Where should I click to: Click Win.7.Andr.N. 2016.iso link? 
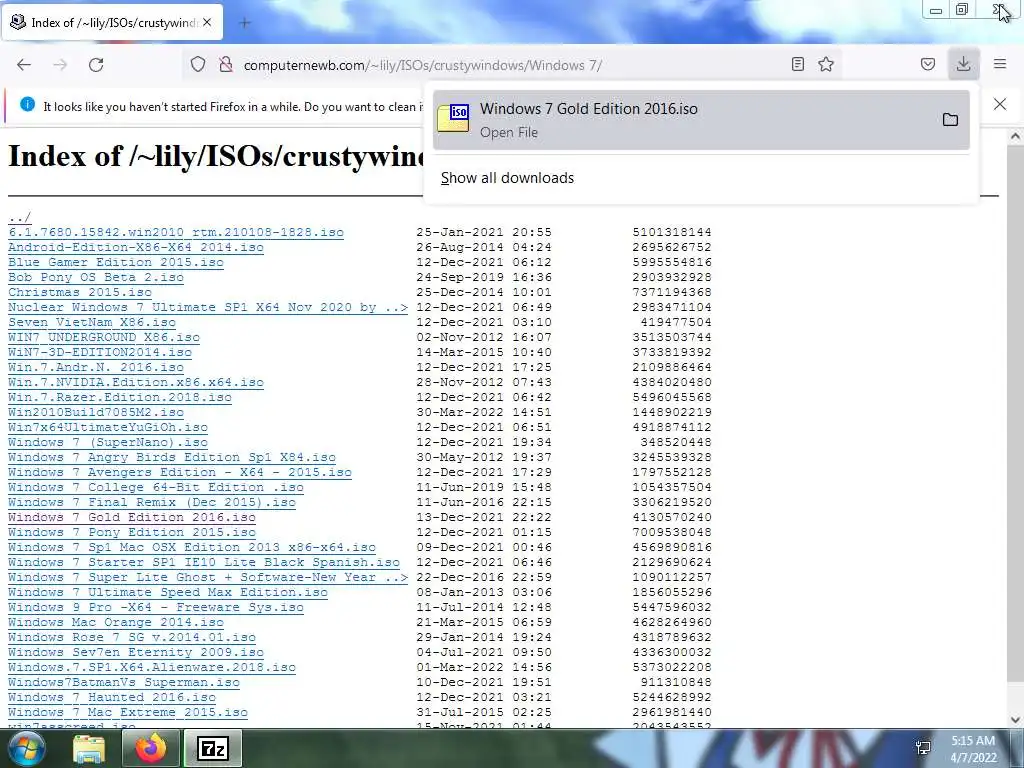(96, 368)
